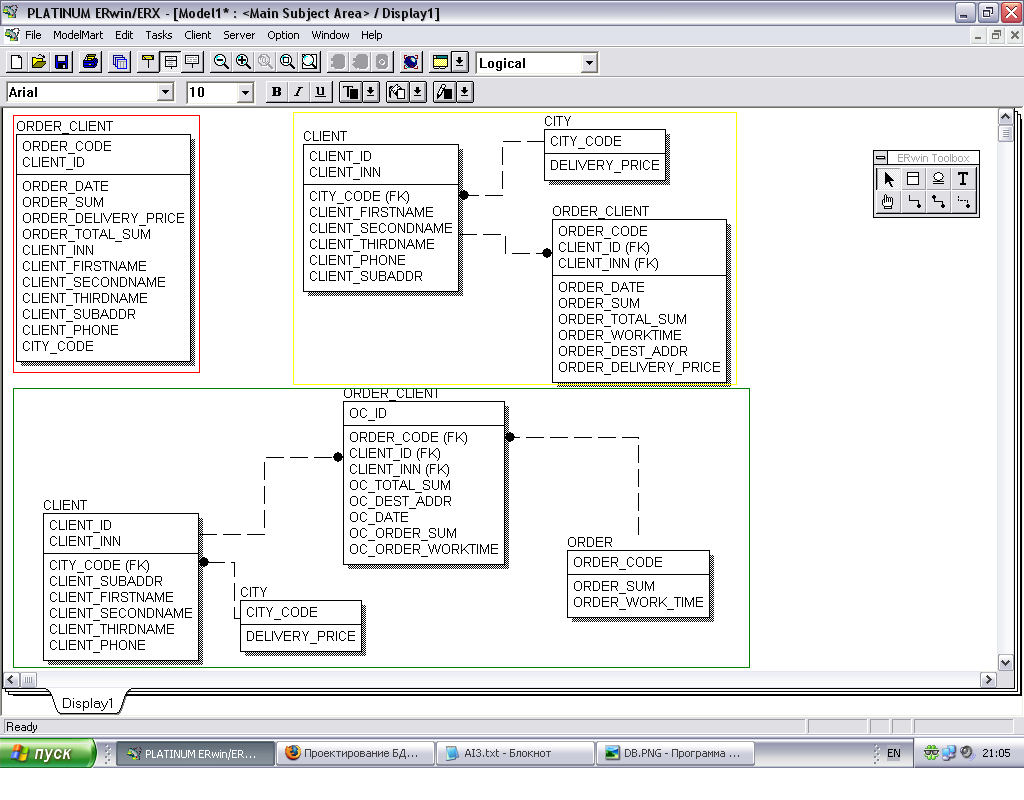Choose the non-identifying dashed relationship tool
Screen dimensions: 1024x800
point(962,202)
